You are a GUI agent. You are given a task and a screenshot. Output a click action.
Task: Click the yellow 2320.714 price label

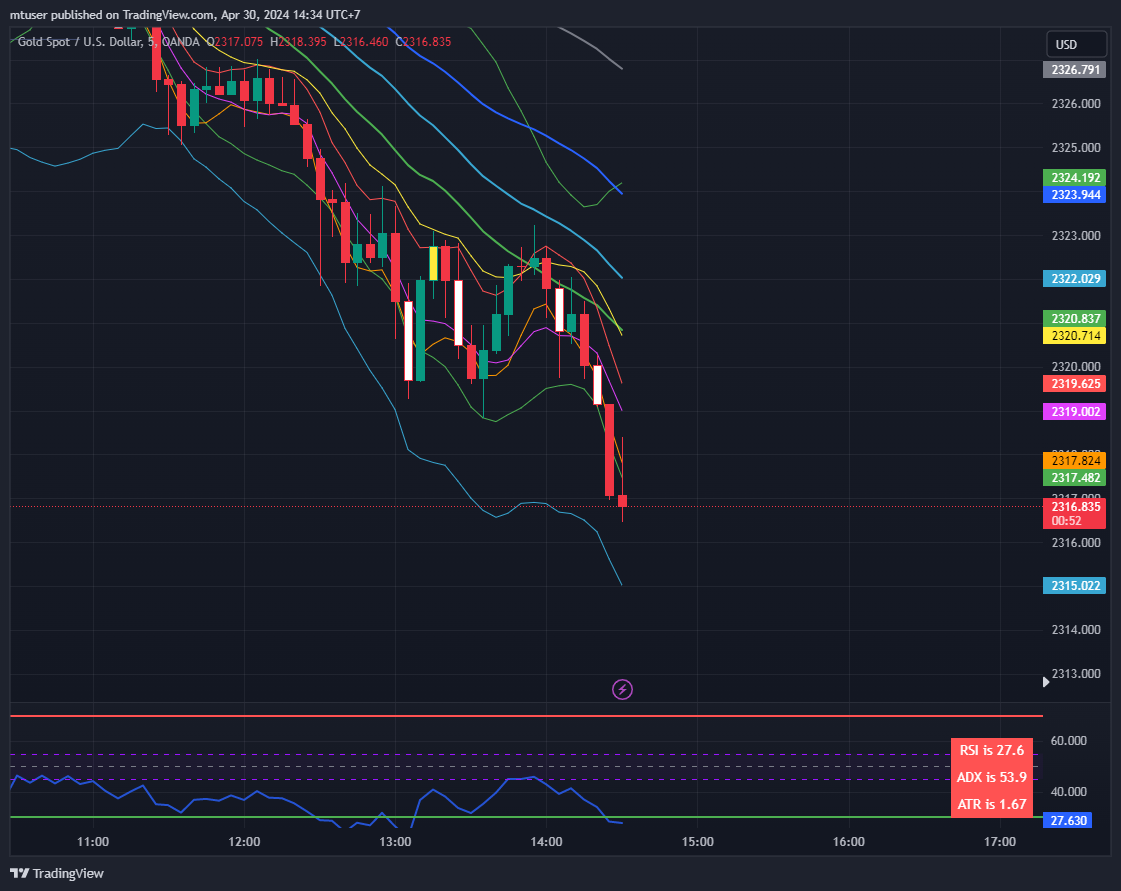click(x=1075, y=335)
